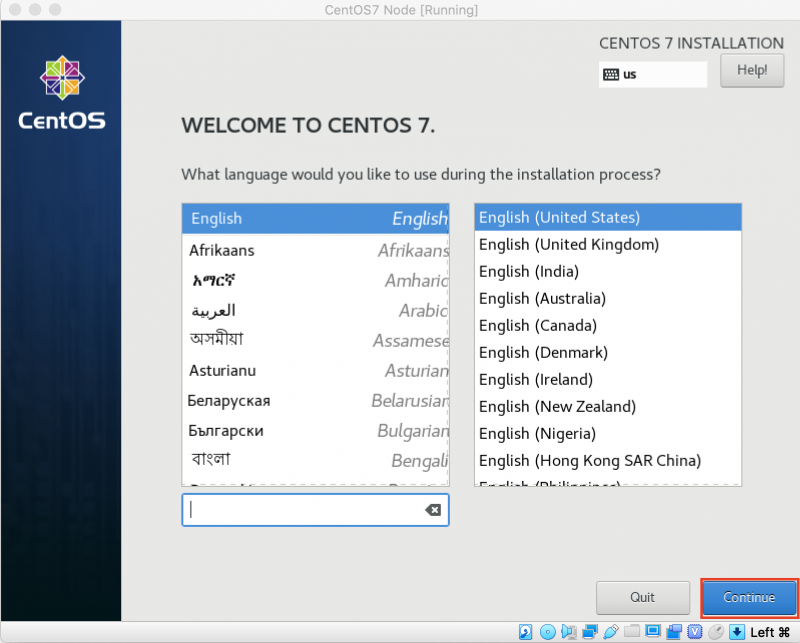Pick the Assamese language row
This screenshot has height=643, width=800.
pos(315,340)
